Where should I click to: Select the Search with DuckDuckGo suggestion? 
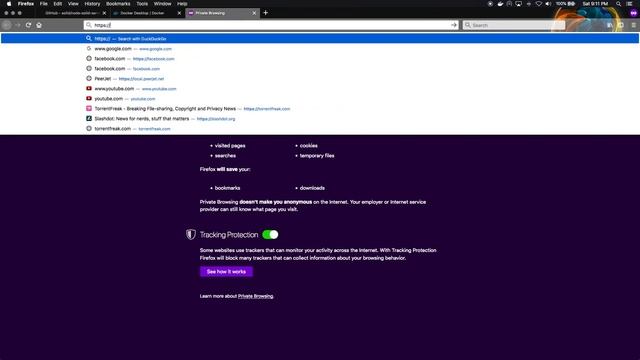[320, 38]
